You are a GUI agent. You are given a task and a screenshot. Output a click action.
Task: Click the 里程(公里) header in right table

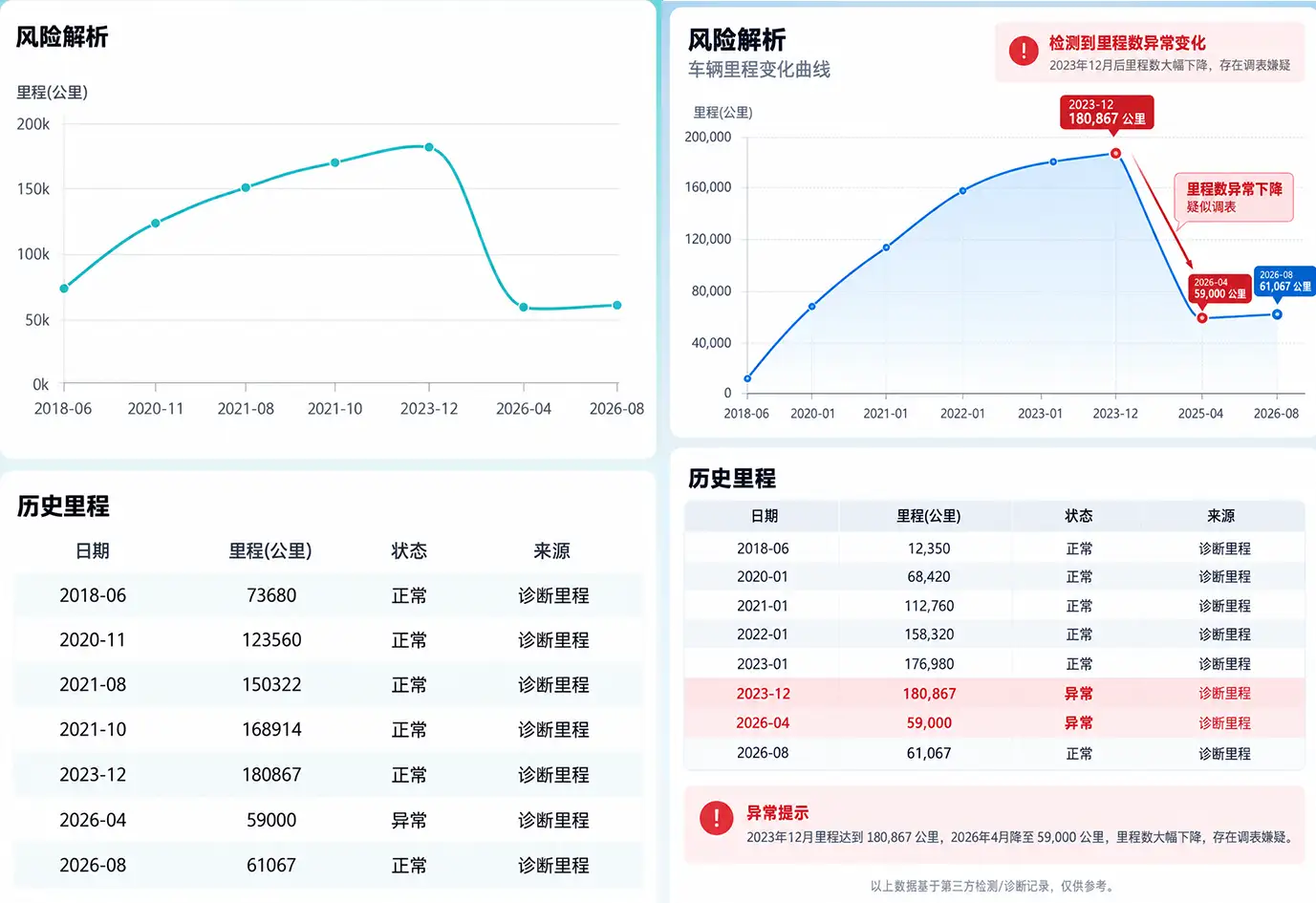pos(929,516)
